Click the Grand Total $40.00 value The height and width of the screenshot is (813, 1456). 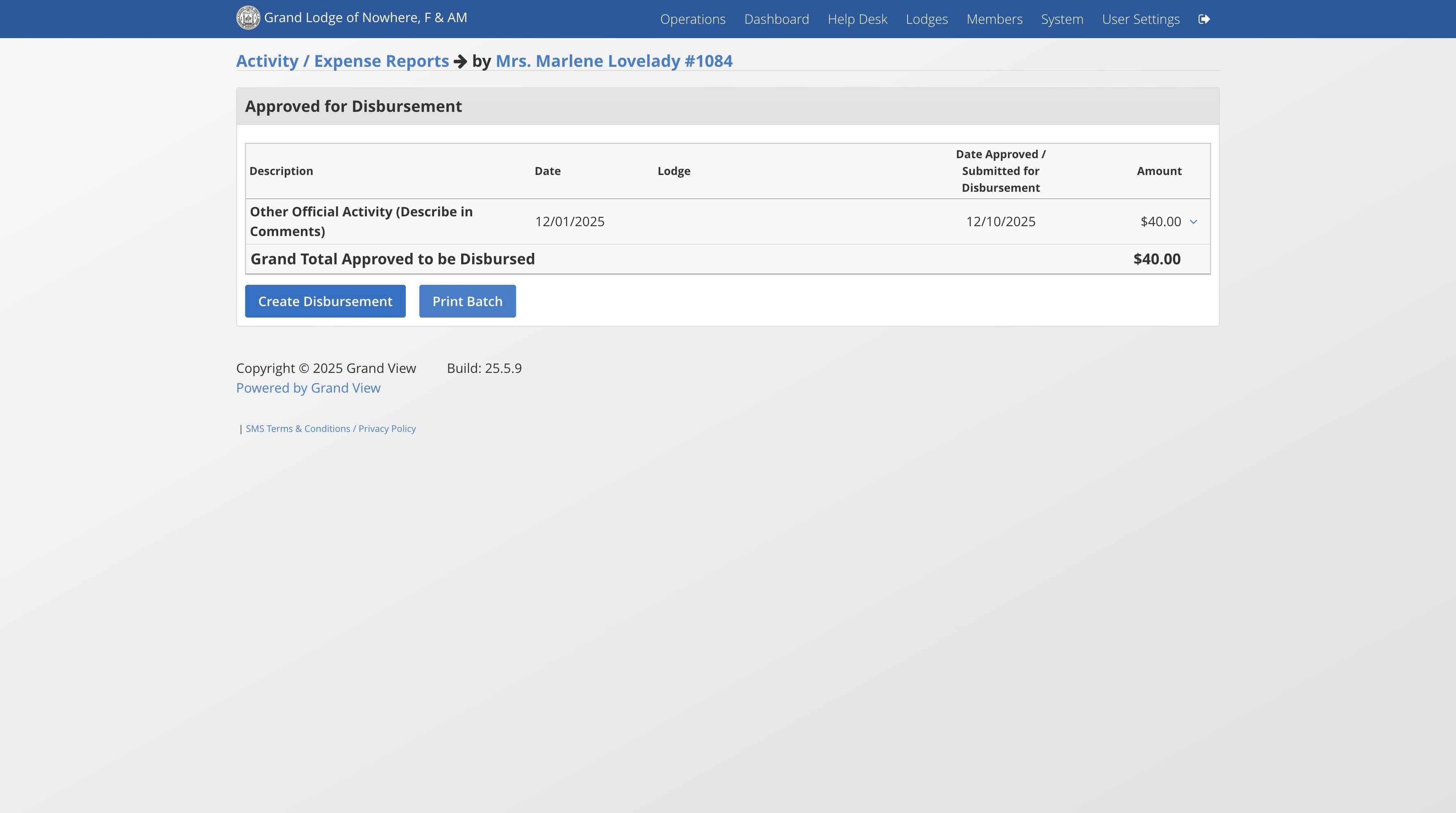coord(1156,259)
